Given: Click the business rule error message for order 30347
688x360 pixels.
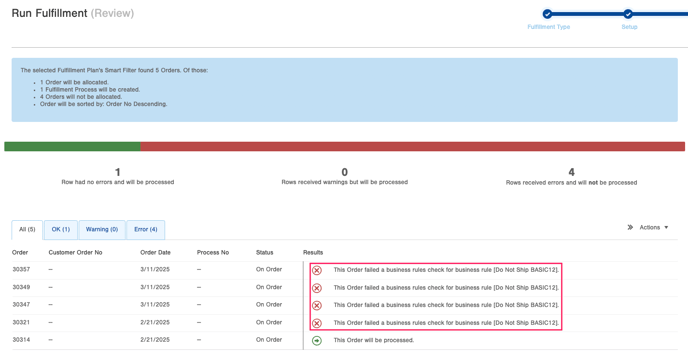Looking at the screenshot, I should click(x=446, y=305).
